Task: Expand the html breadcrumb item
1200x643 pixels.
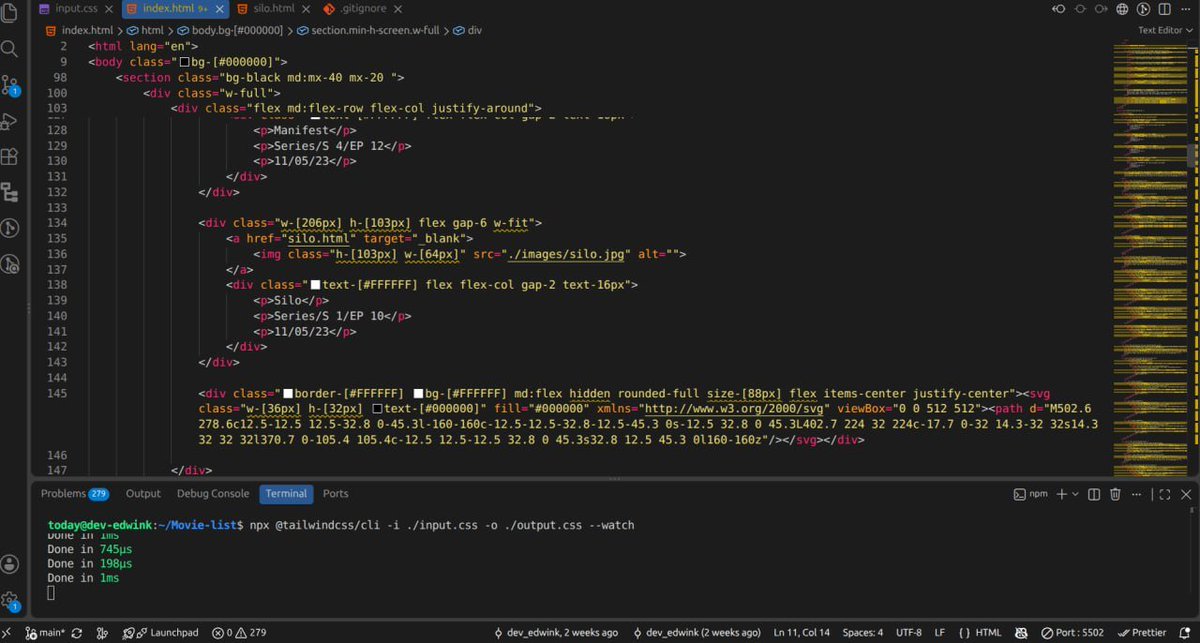Action: pos(145,30)
